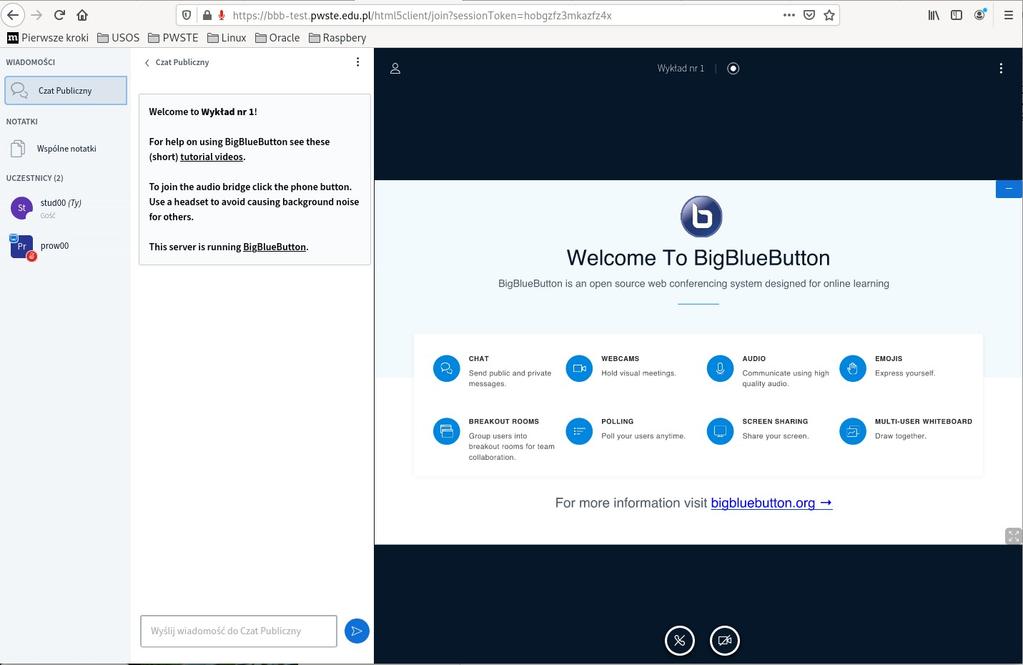Image resolution: width=1023 pixels, height=665 pixels.
Task: Make presentation fullscreen with corner icon
Action: pyautogui.click(x=1013, y=536)
